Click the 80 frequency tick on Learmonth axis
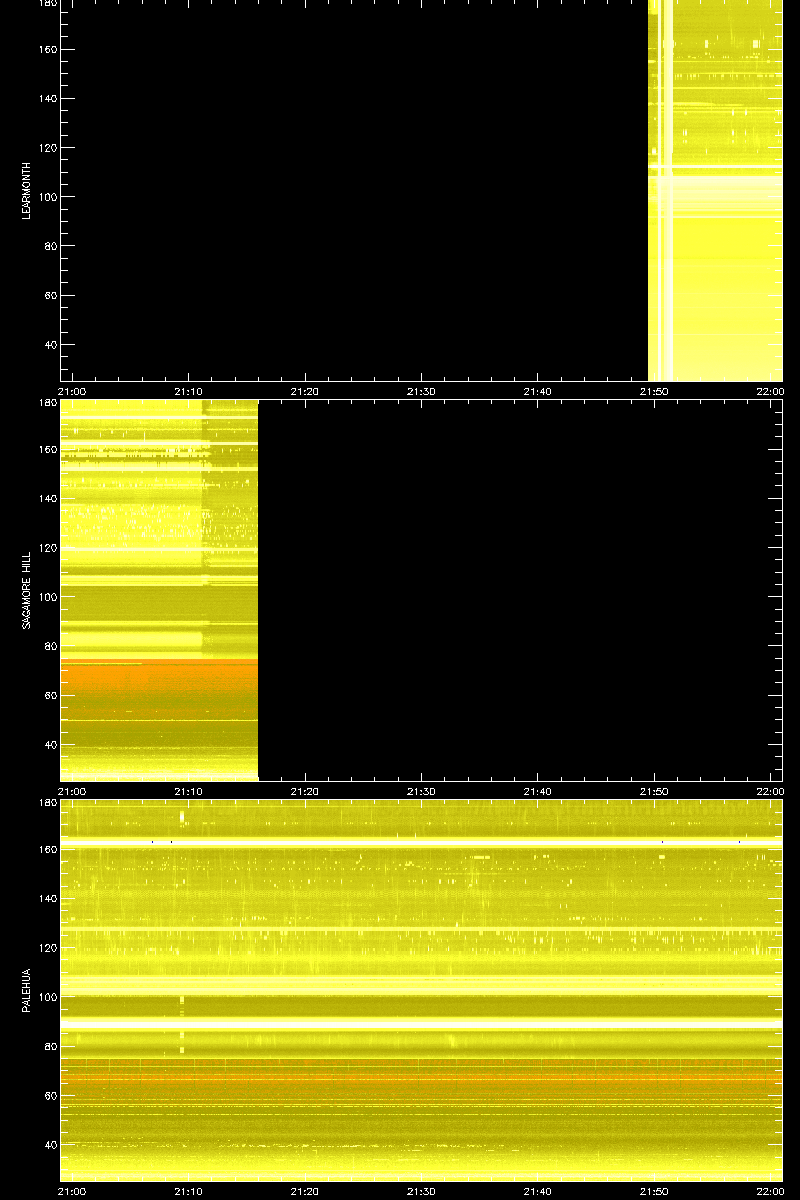 pos(49,246)
